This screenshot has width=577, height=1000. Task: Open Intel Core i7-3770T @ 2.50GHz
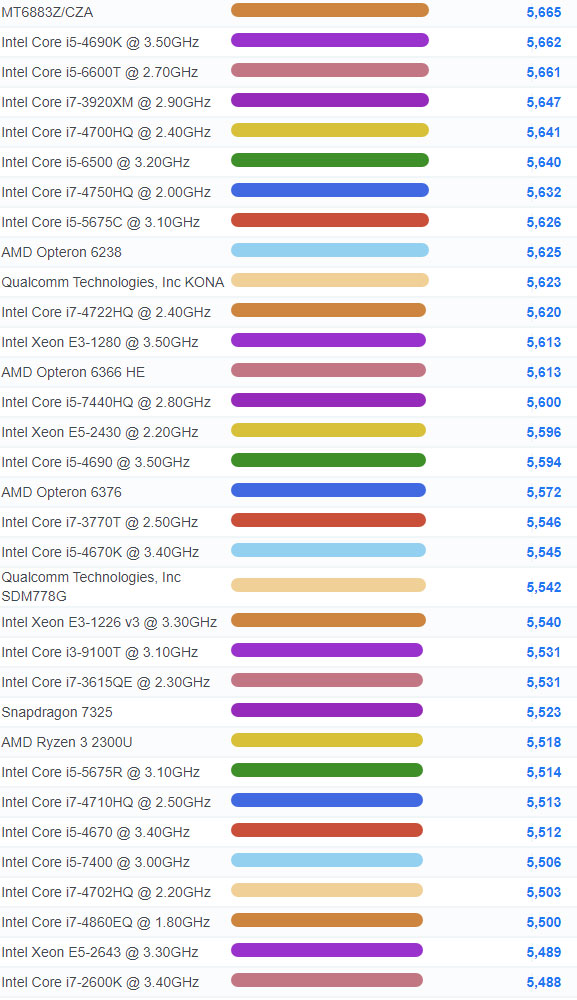pos(99,522)
